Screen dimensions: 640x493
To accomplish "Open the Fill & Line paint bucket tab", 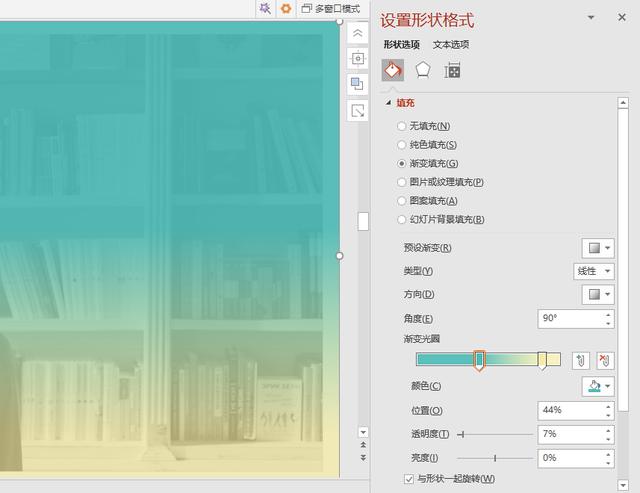I will [x=393, y=70].
